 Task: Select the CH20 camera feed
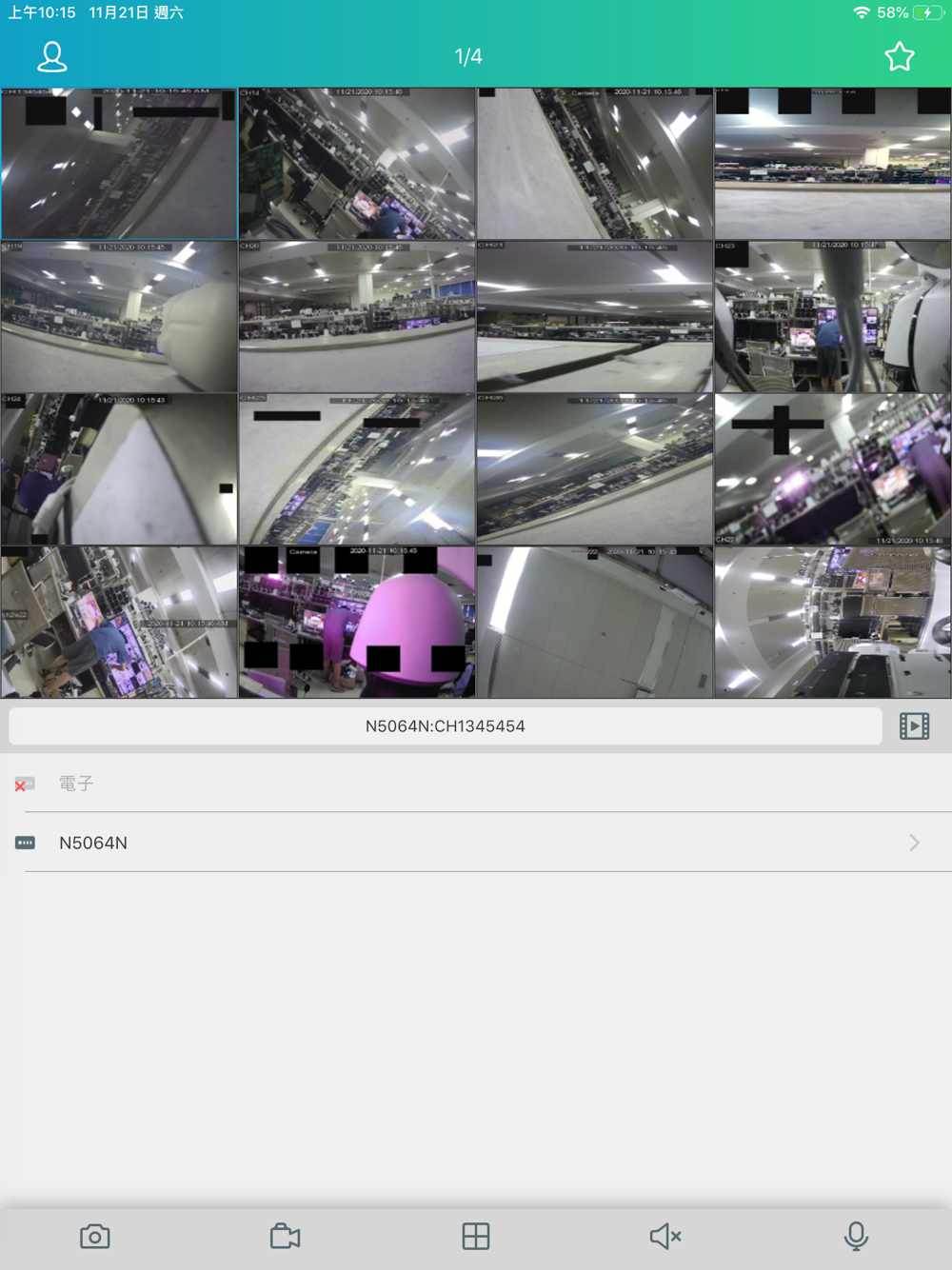357,316
